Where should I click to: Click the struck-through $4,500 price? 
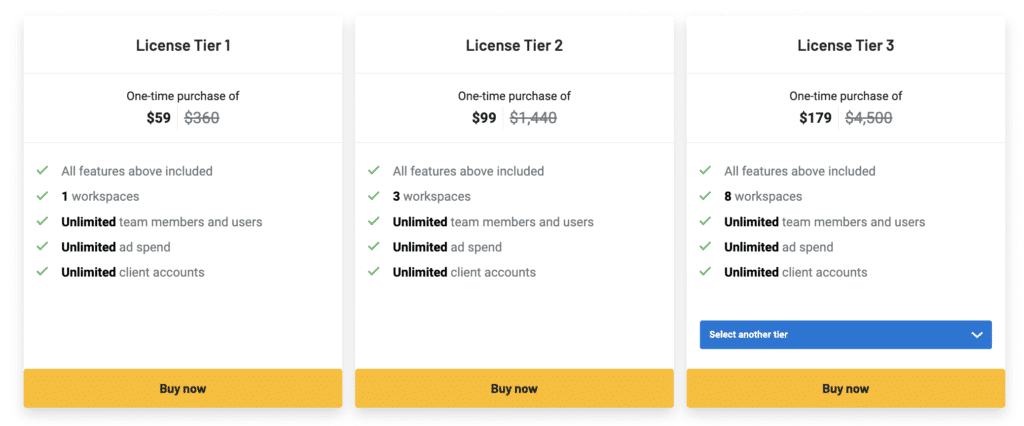coord(868,118)
